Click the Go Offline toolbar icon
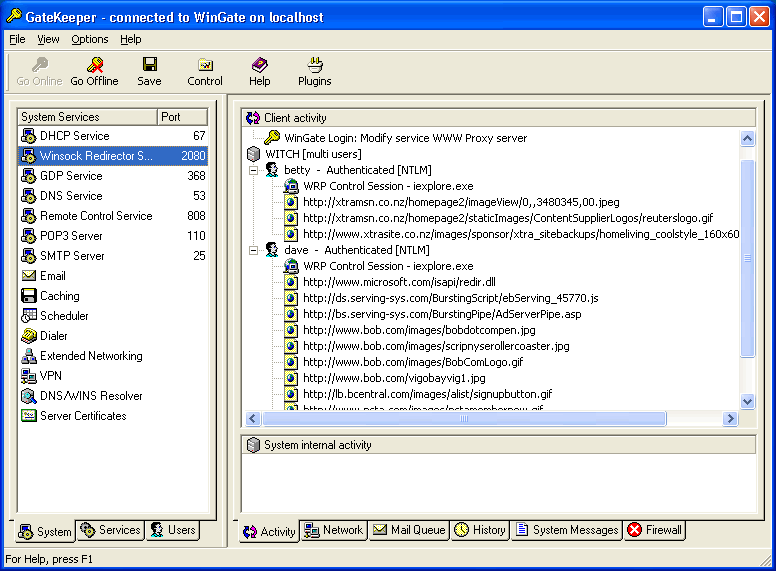The image size is (776, 571). coord(95,65)
